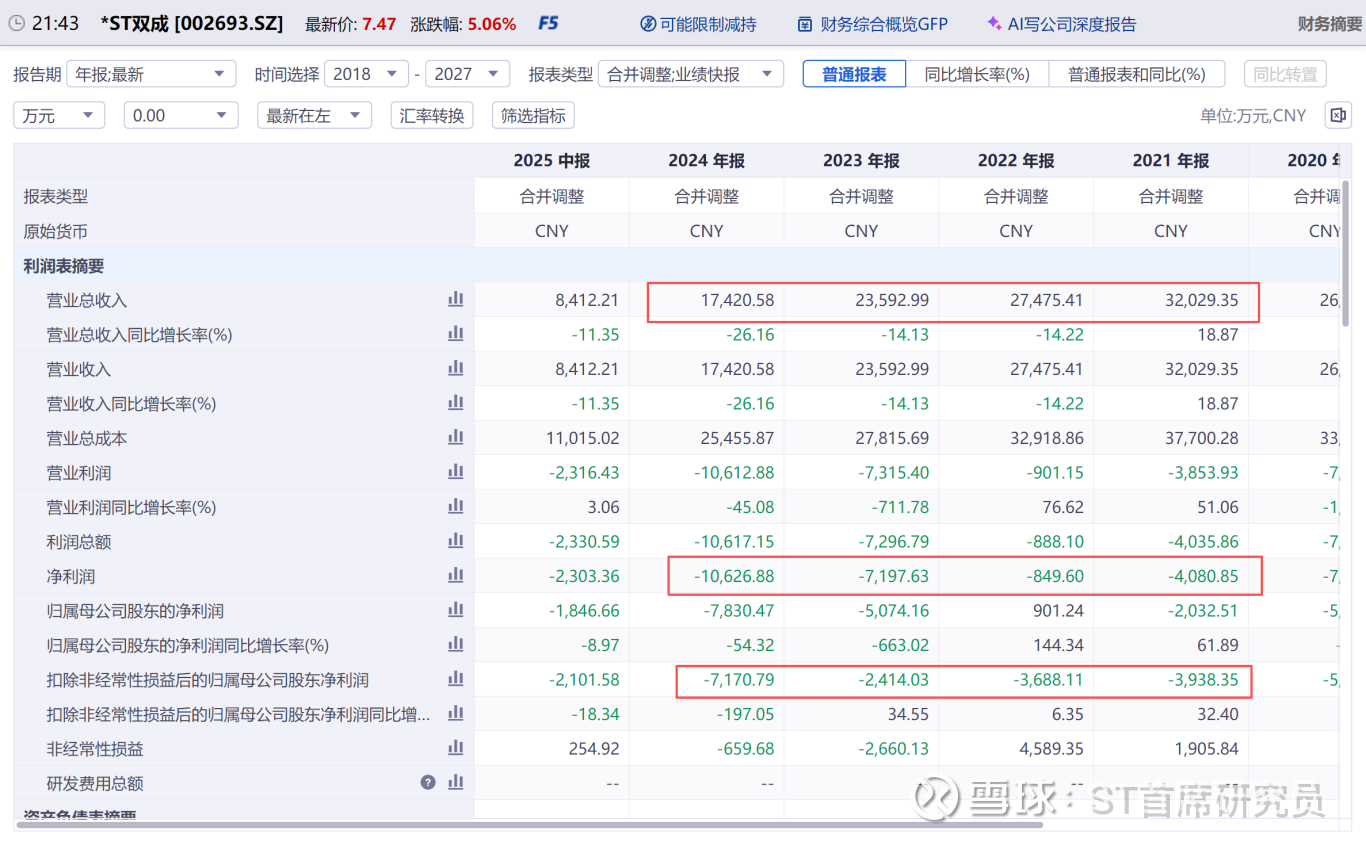Open the unit dropdown showing 万元

59,116
